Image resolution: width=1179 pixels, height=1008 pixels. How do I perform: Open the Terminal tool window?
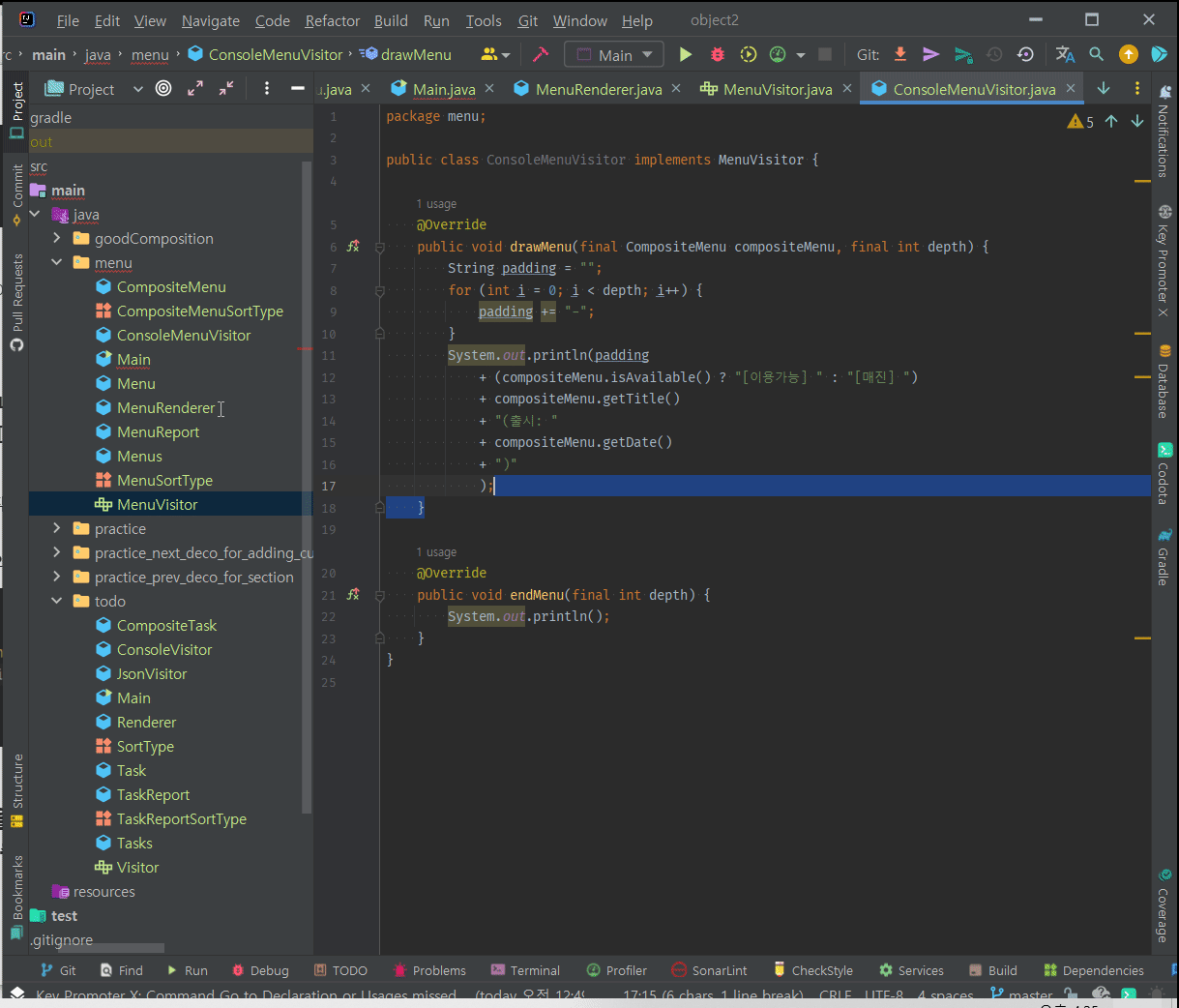tap(525, 970)
